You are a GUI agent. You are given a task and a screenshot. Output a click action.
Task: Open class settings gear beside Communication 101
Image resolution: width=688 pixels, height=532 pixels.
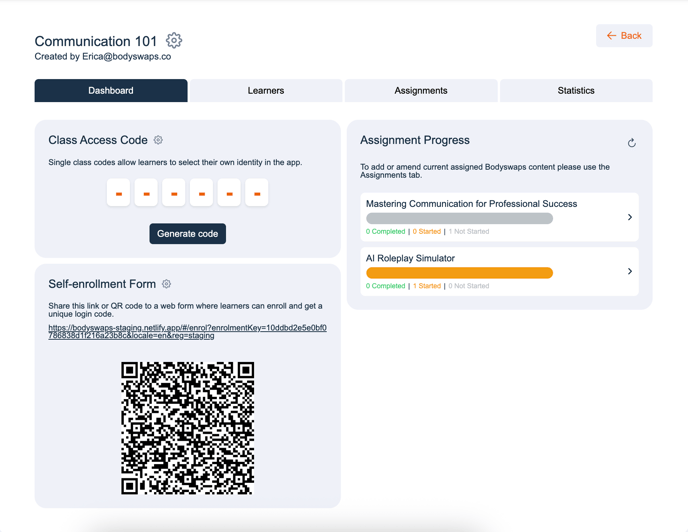[x=174, y=41]
